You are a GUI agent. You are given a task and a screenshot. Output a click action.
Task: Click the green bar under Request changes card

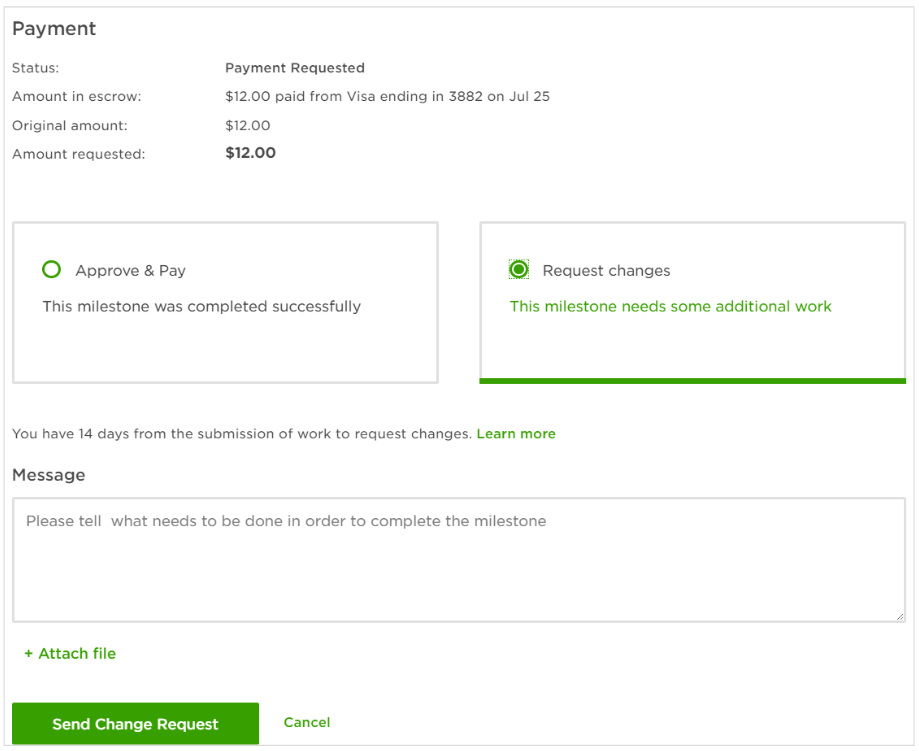pyautogui.click(x=692, y=381)
